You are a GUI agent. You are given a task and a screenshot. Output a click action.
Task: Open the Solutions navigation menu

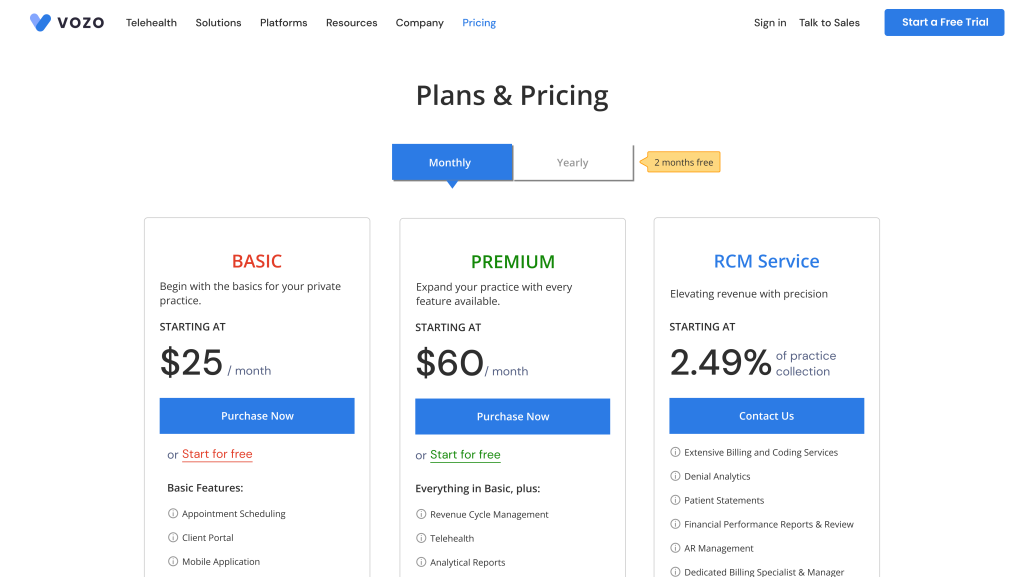[218, 23]
